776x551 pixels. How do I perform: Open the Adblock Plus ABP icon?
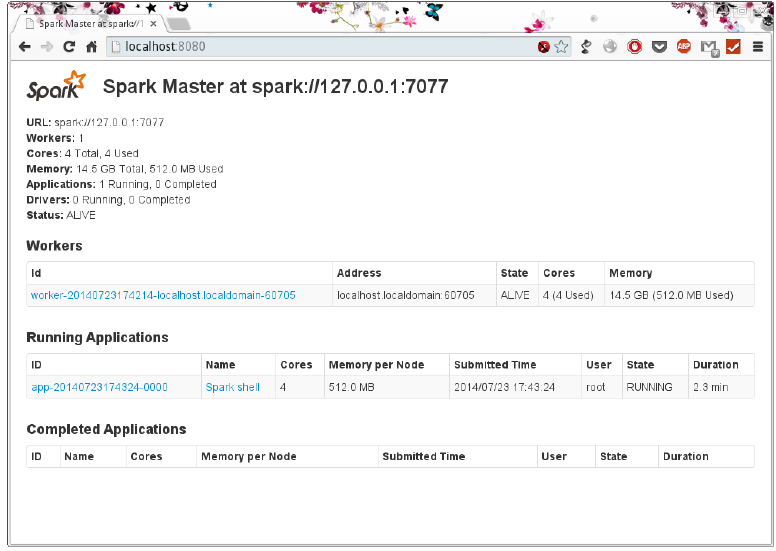pyautogui.click(x=683, y=47)
